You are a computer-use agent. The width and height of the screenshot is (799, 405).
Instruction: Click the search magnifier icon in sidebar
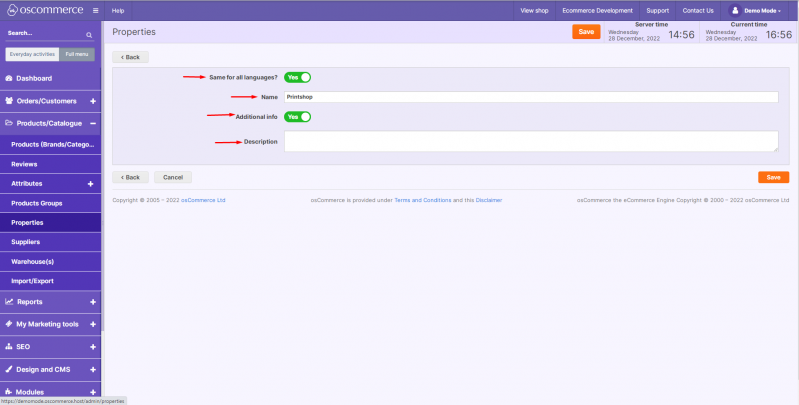click(x=89, y=34)
